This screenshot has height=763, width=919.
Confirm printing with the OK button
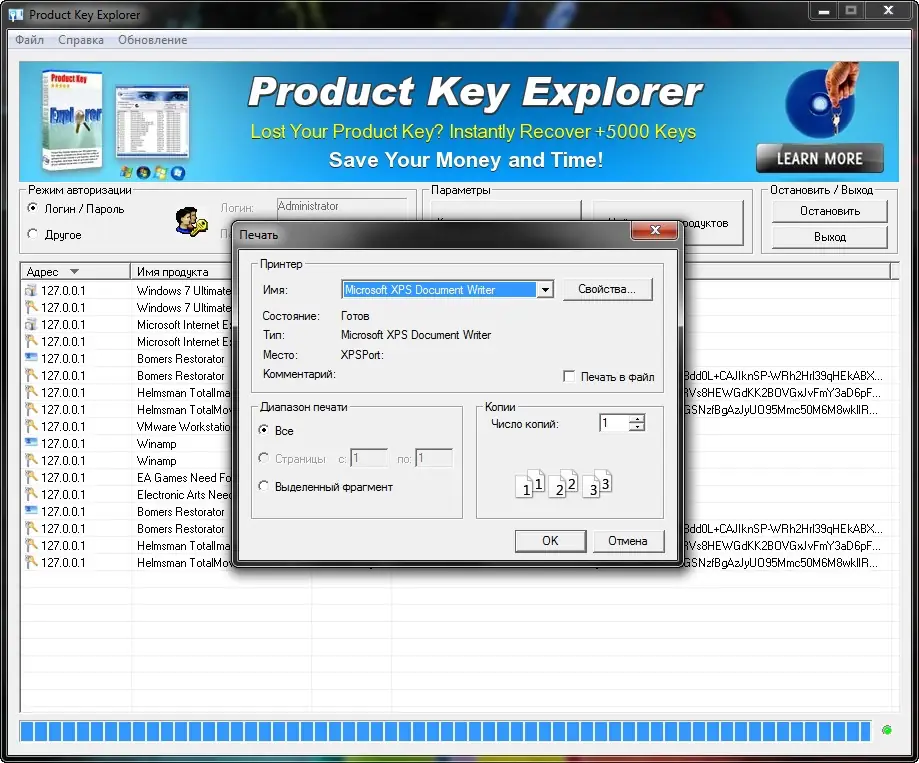[550, 541]
